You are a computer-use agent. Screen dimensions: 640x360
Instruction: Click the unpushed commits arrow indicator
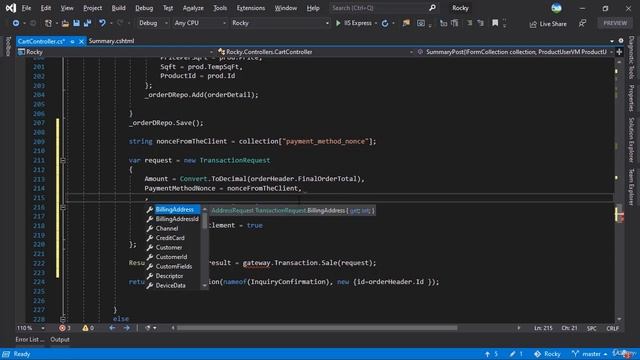click(491, 354)
